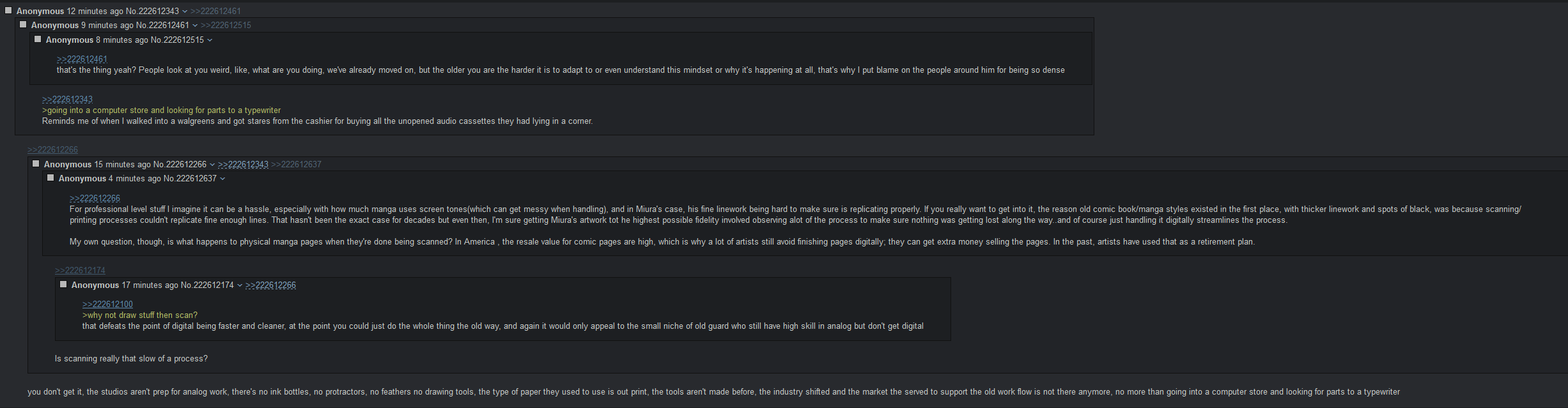Open the post menu arrow beside No.222612343

(x=185, y=11)
